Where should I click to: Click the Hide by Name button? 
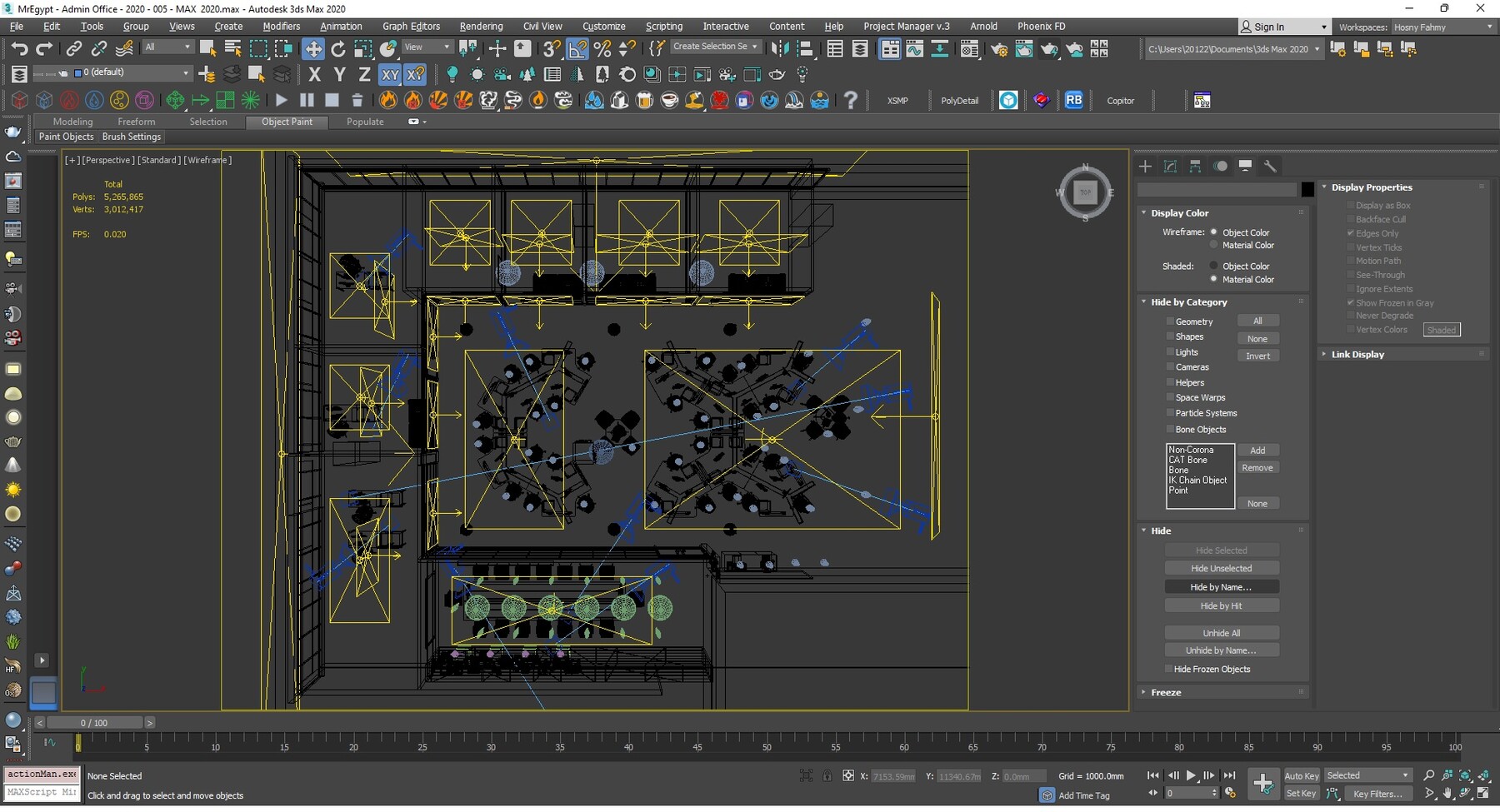1221,587
